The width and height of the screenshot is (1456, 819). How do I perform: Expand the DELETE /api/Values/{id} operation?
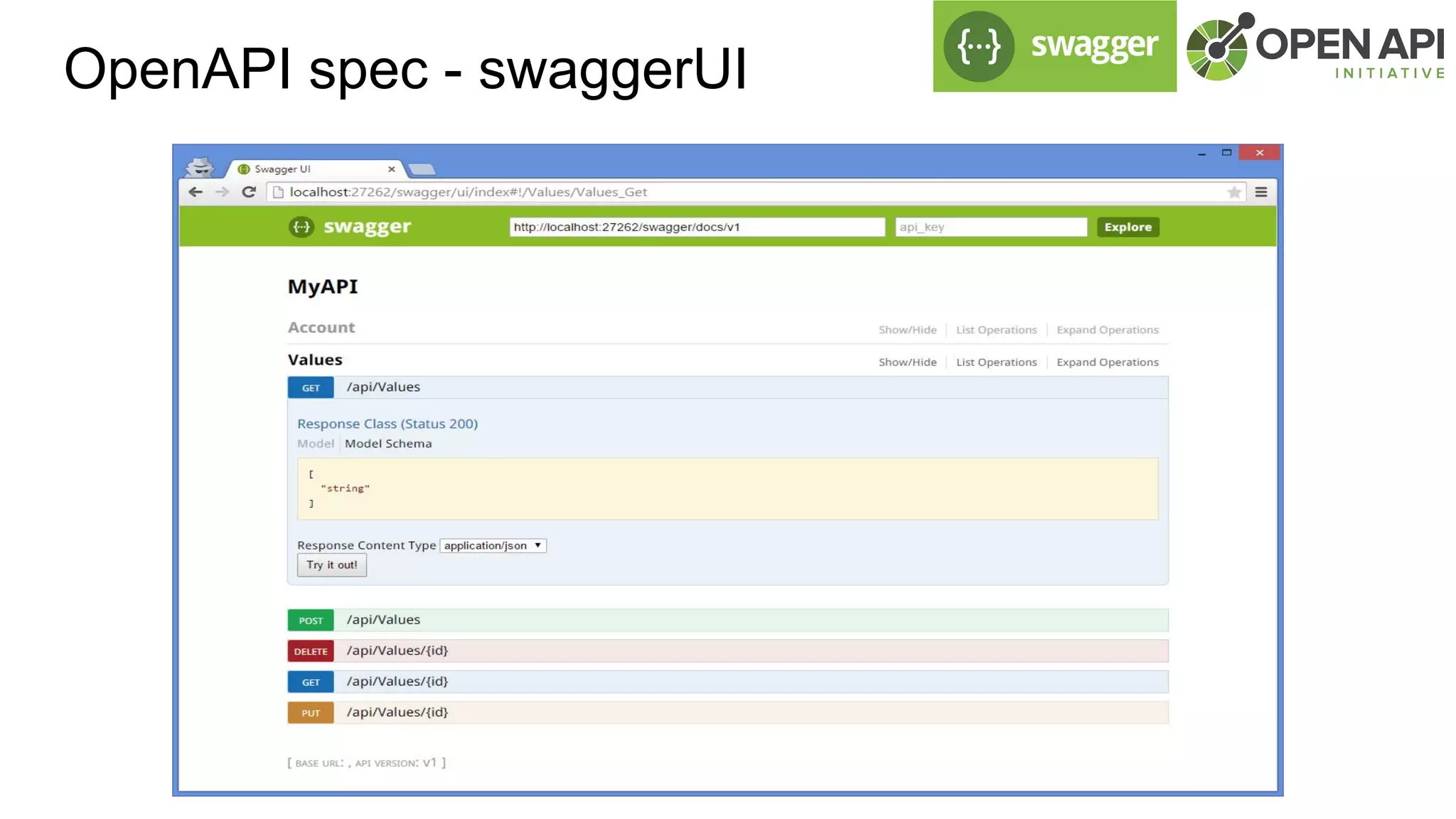[x=397, y=651]
